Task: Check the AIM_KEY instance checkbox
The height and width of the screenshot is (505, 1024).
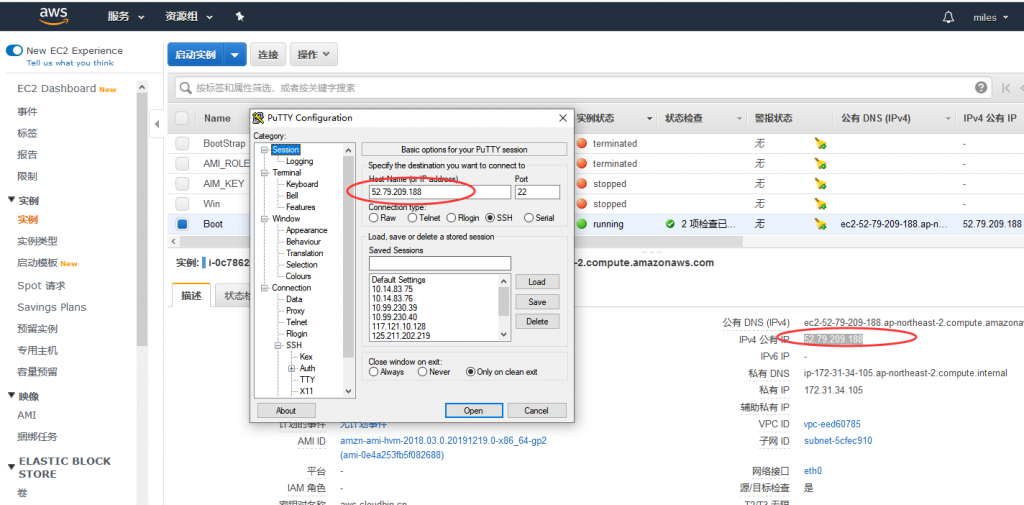Action: click(182, 184)
